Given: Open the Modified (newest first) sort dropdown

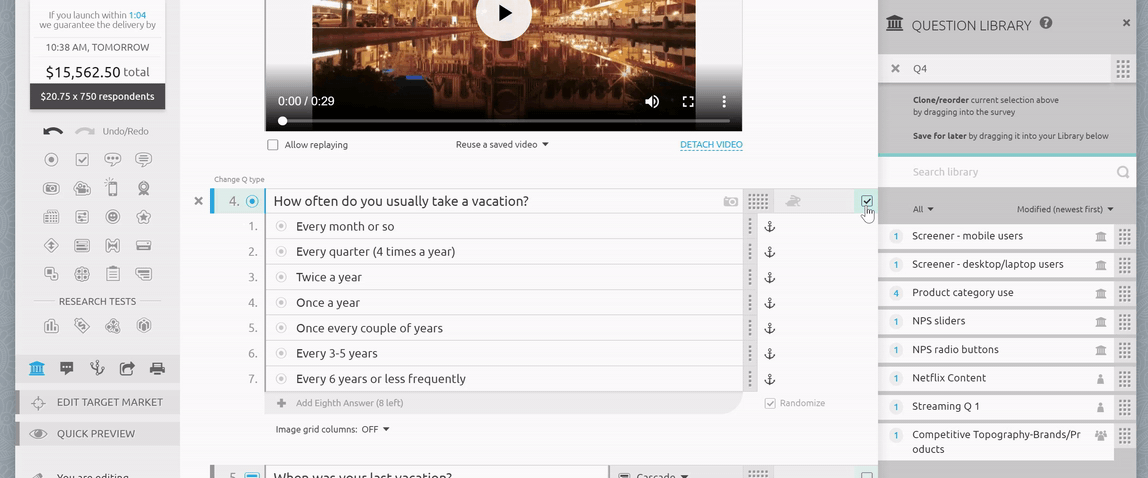Looking at the screenshot, I should tap(1065, 209).
